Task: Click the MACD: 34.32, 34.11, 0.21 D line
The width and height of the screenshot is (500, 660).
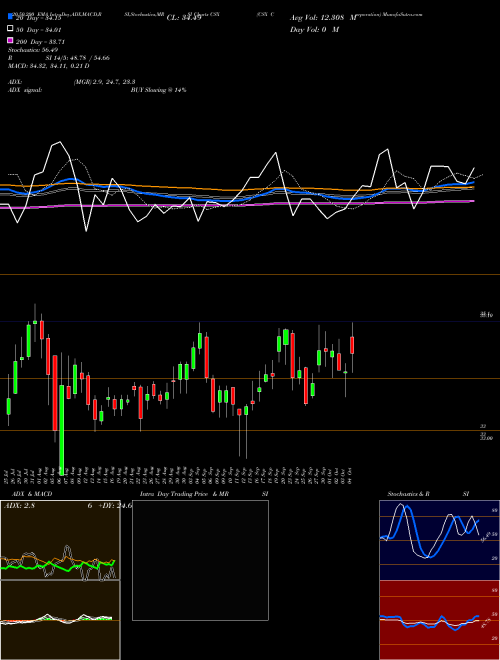Action: tap(49, 66)
